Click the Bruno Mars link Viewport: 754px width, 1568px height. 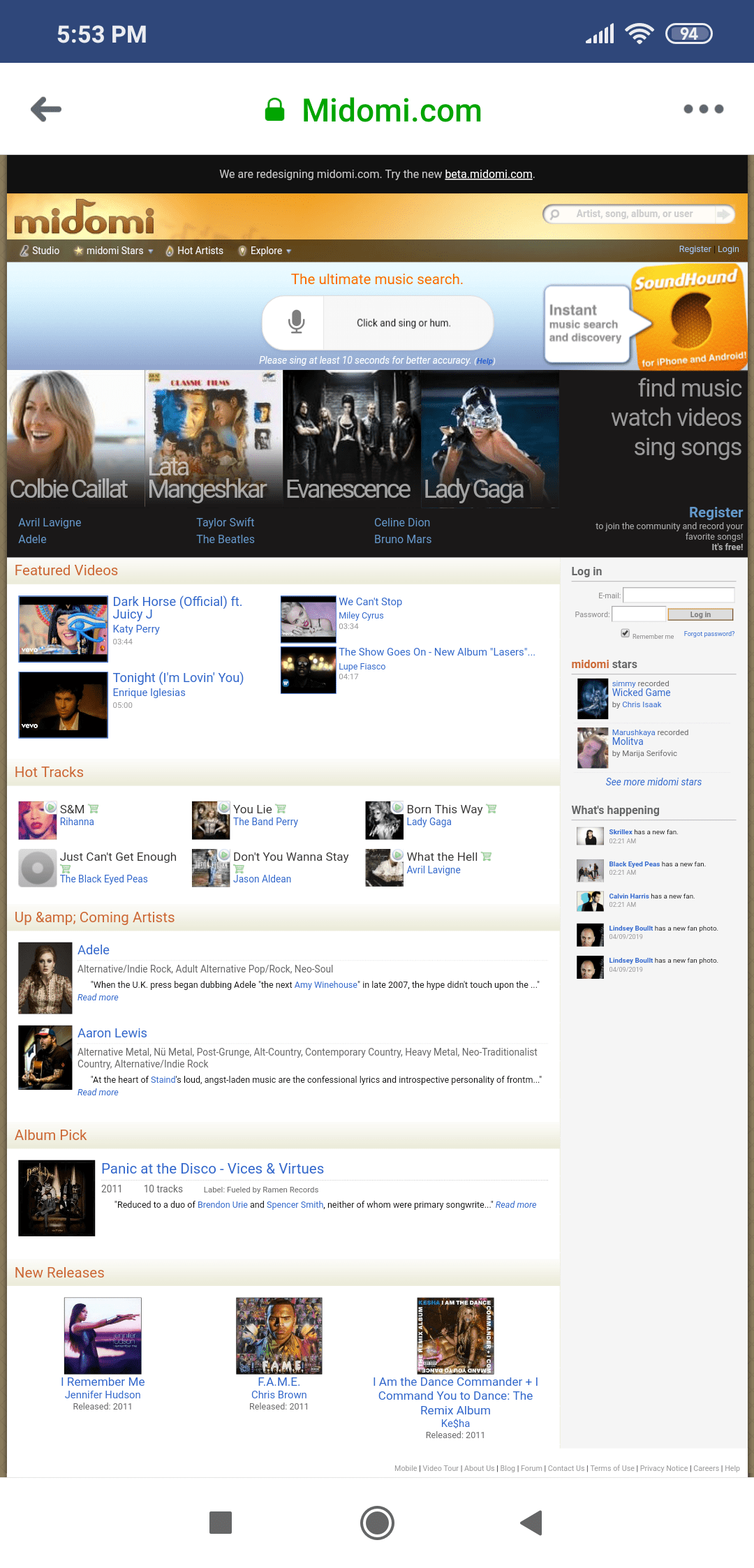tap(403, 539)
